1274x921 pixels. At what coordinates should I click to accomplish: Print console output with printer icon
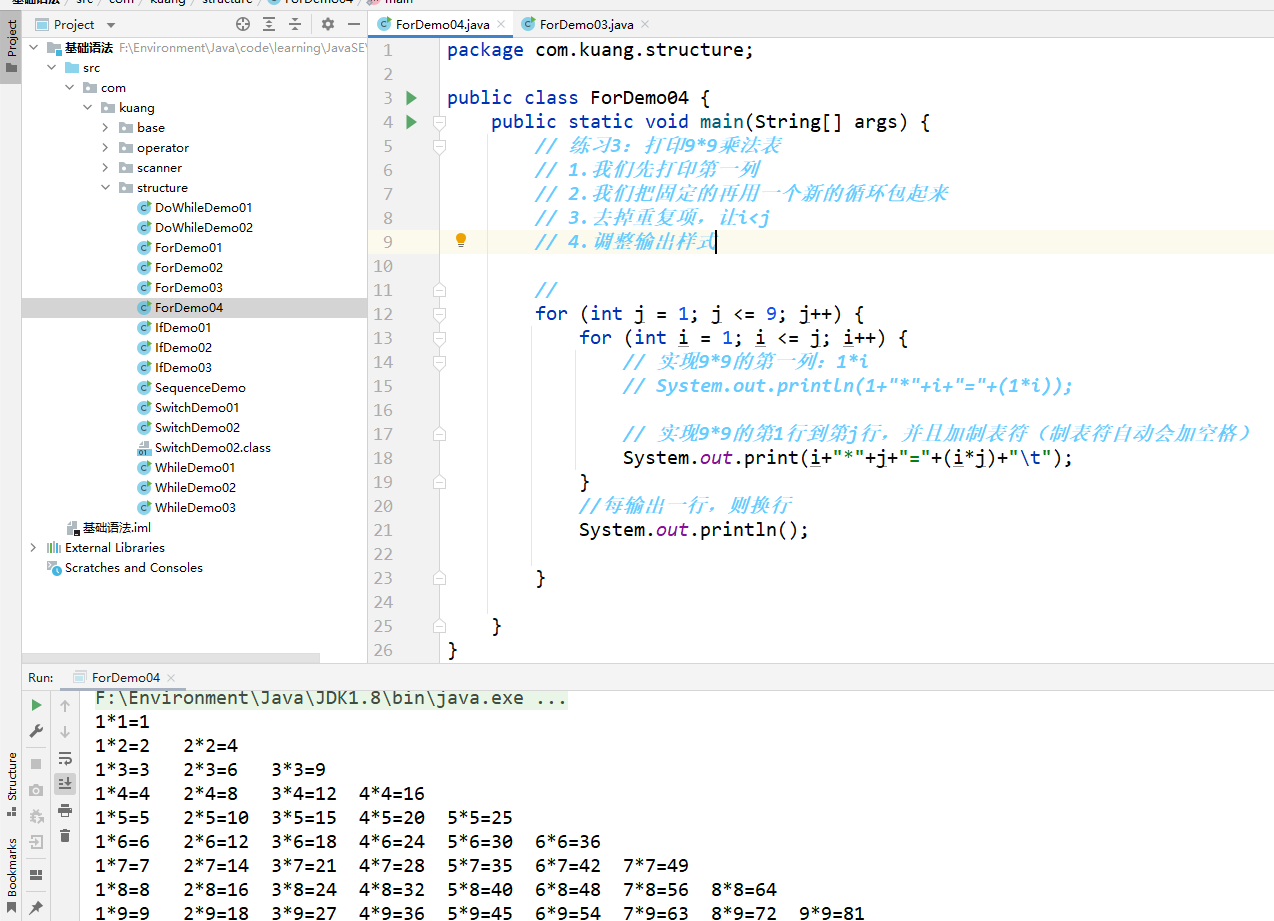[x=65, y=810]
